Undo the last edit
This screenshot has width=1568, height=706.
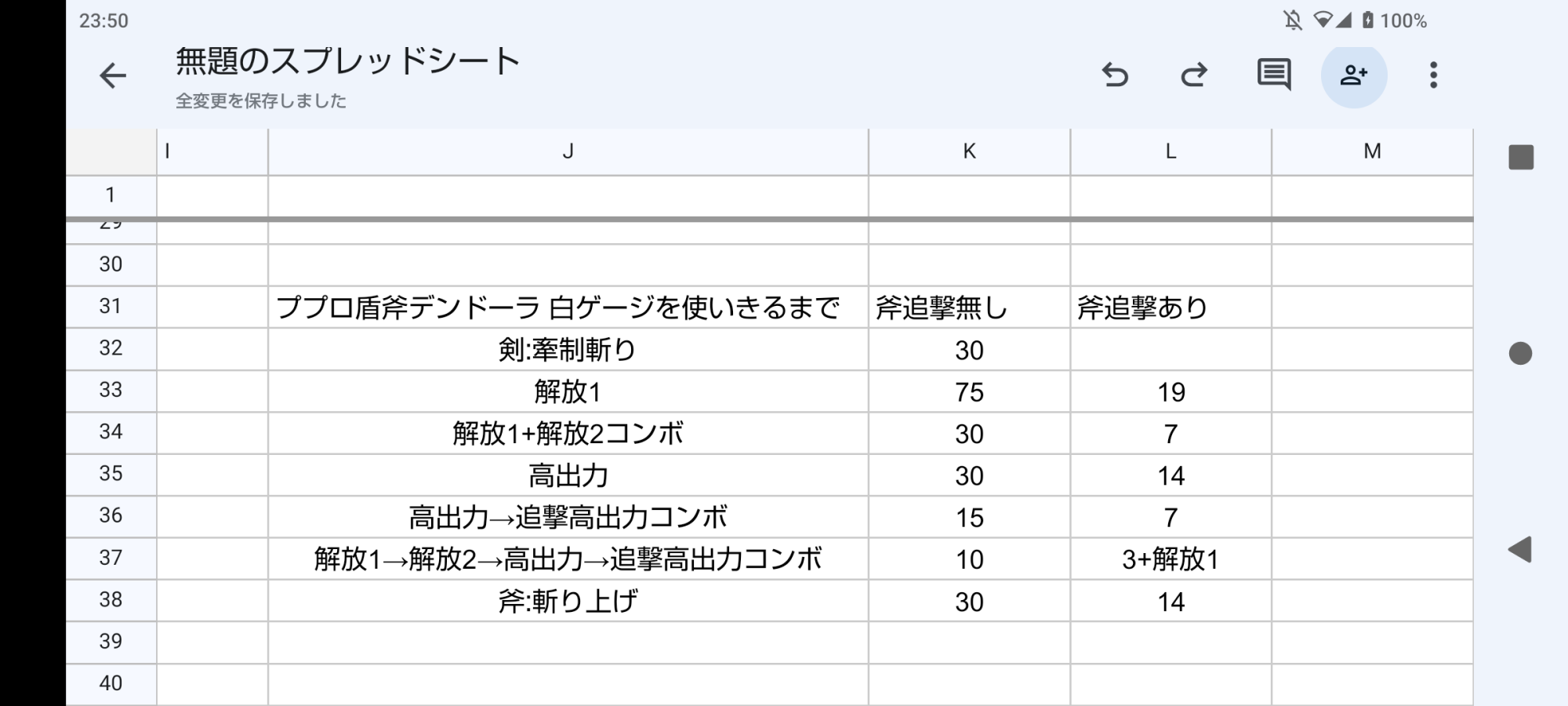pyautogui.click(x=1114, y=75)
